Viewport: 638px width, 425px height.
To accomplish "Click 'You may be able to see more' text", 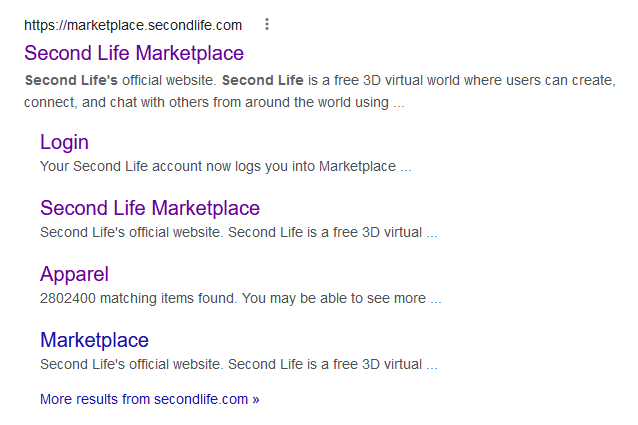I will (334, 298).
